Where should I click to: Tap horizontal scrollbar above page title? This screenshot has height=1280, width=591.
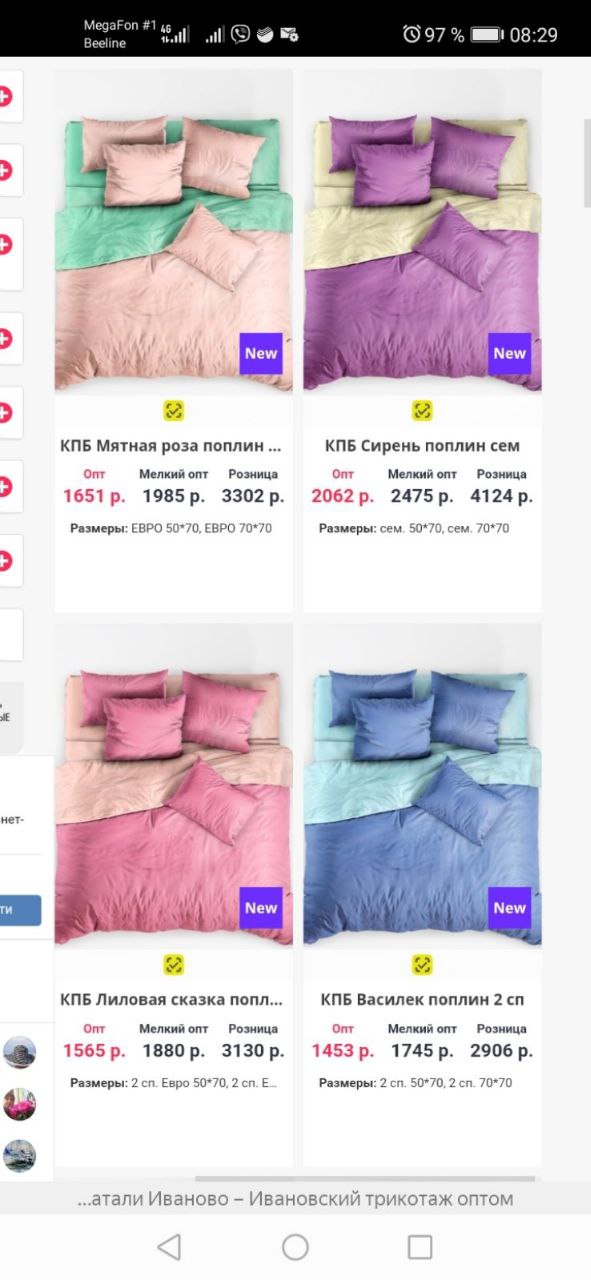[365, 1179]
